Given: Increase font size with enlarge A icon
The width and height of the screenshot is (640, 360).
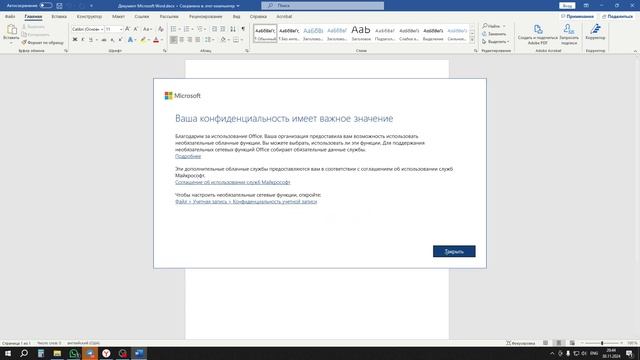Looking at the screenshot, I should (127, 29).
